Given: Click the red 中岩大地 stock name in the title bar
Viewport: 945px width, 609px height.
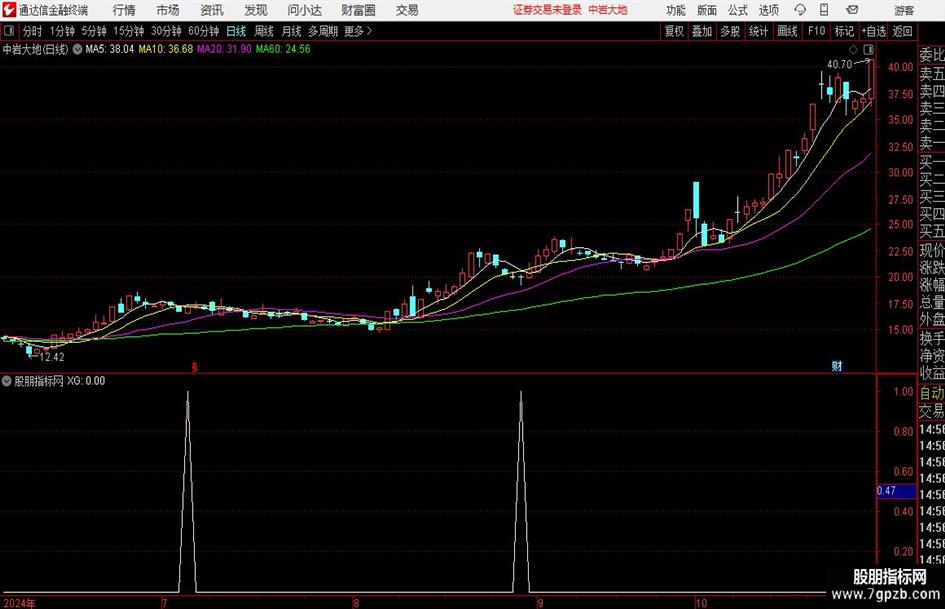Looking at the screenshot, I should [x=608, y=10].
